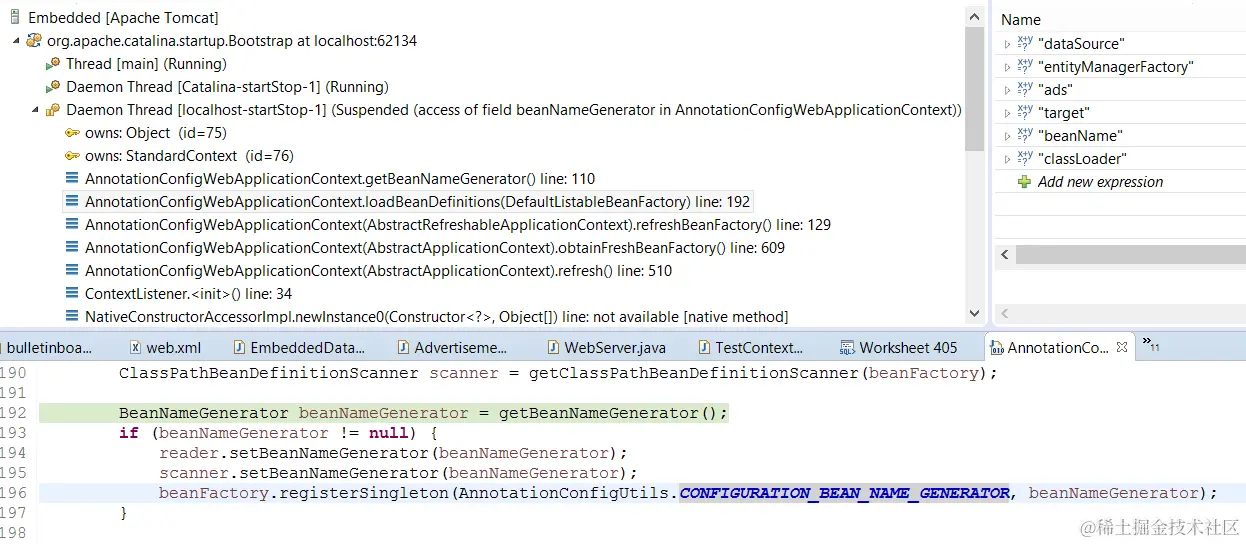Click the Debug view vertical scrollbar thumb
This screenshot has width=1246, height=544.
(x=975, y=90)
